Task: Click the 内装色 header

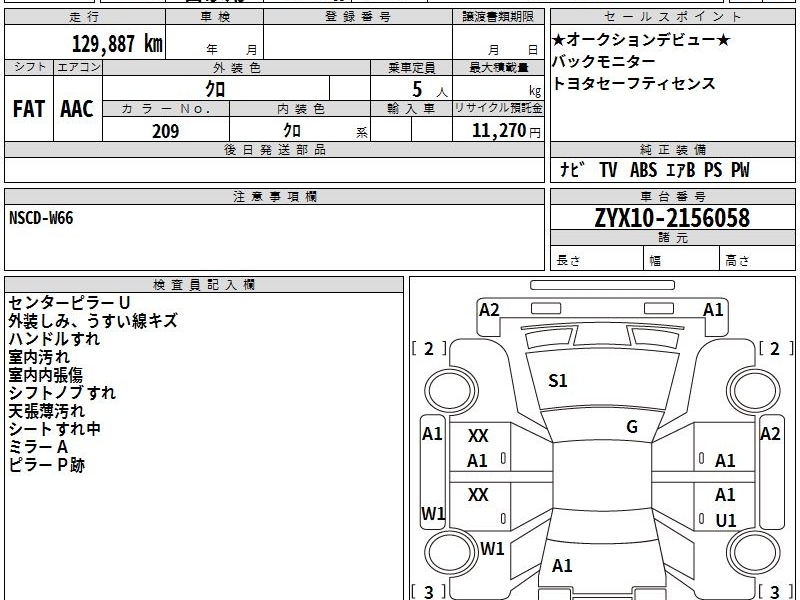Action: pyautogui.click(x=300, y=109)
